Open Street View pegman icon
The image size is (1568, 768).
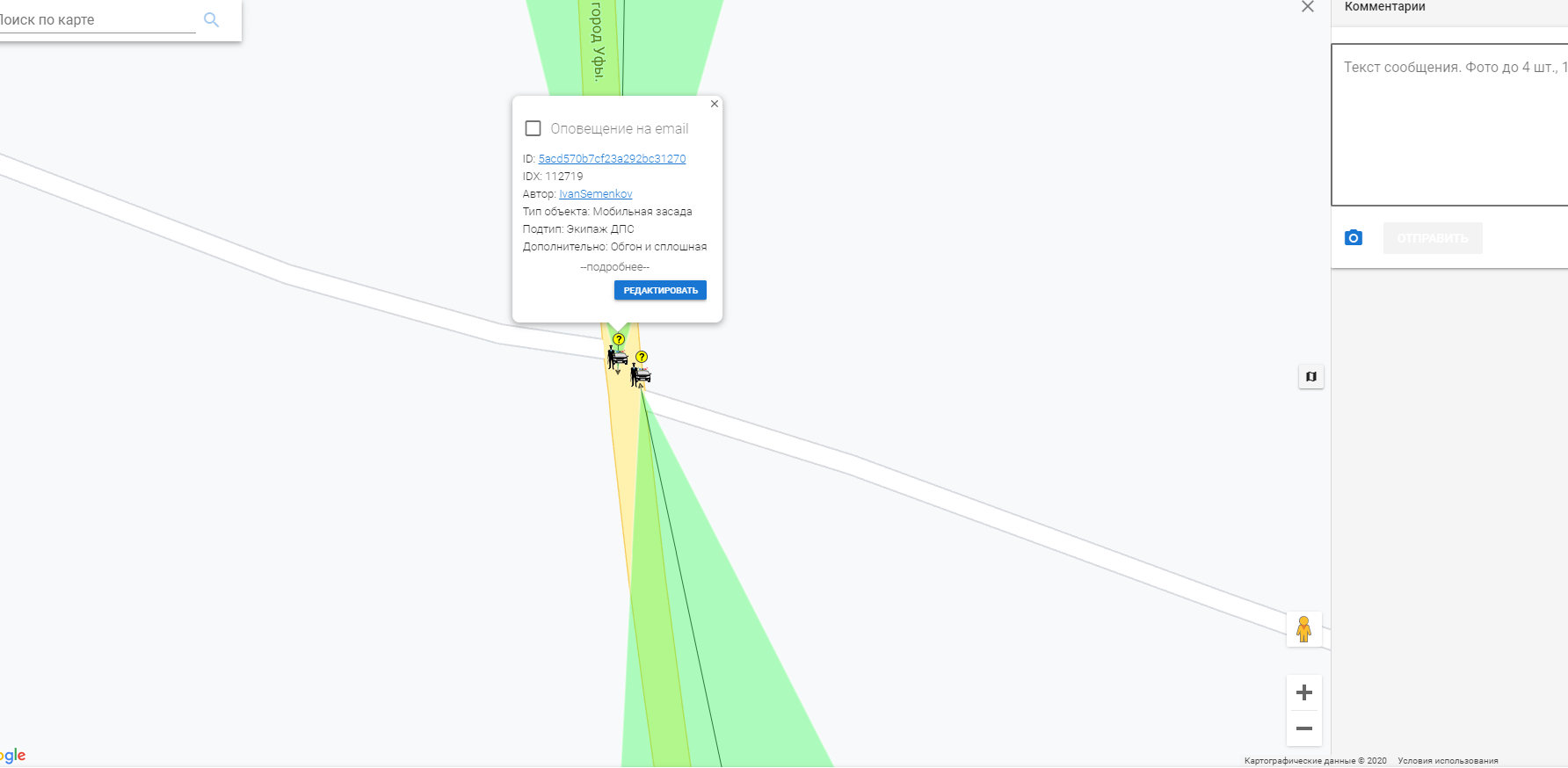click(x=1304, y=629)
